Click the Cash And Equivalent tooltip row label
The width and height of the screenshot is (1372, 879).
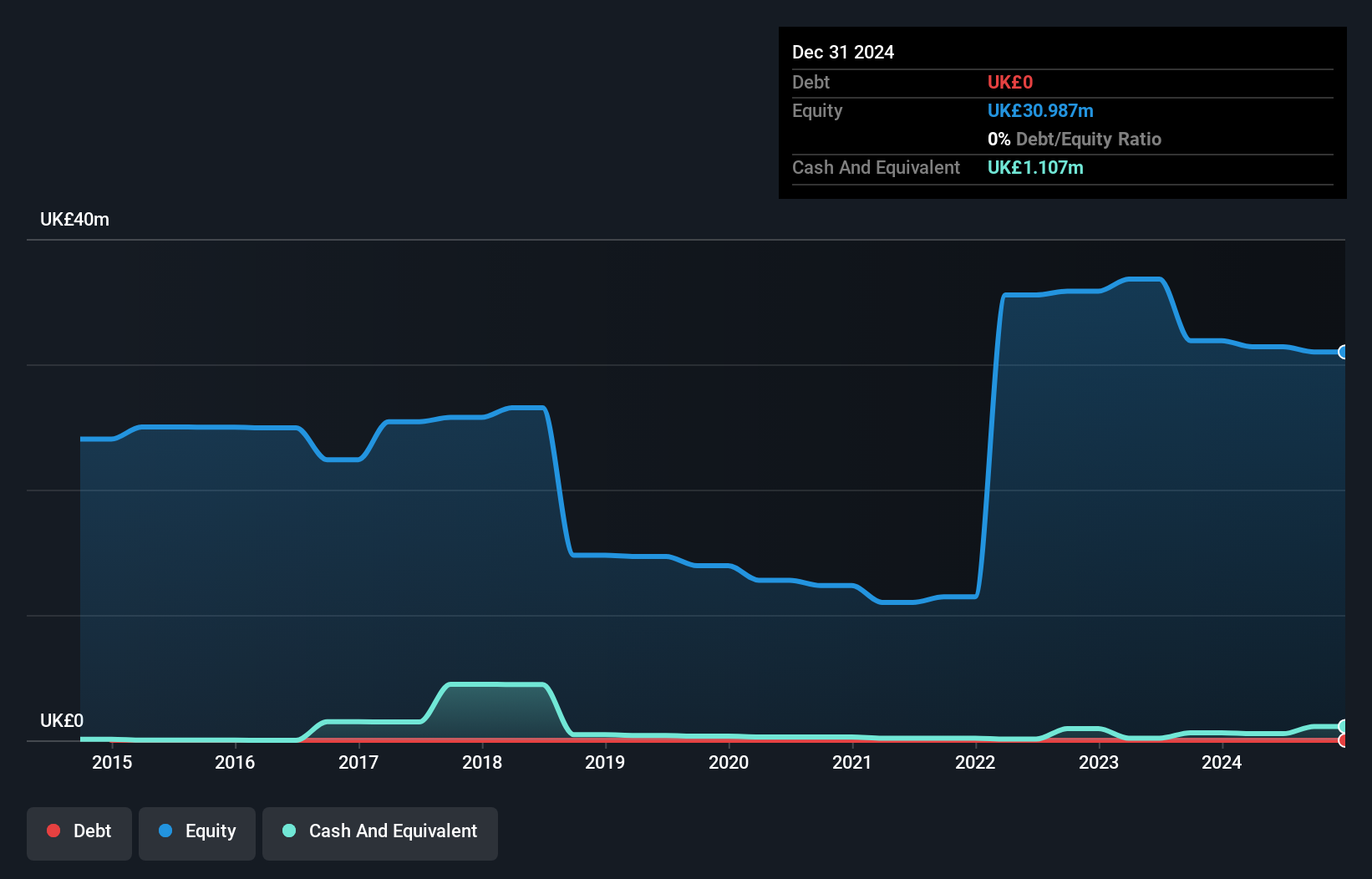pyautogui.click(x=876, y=167)
